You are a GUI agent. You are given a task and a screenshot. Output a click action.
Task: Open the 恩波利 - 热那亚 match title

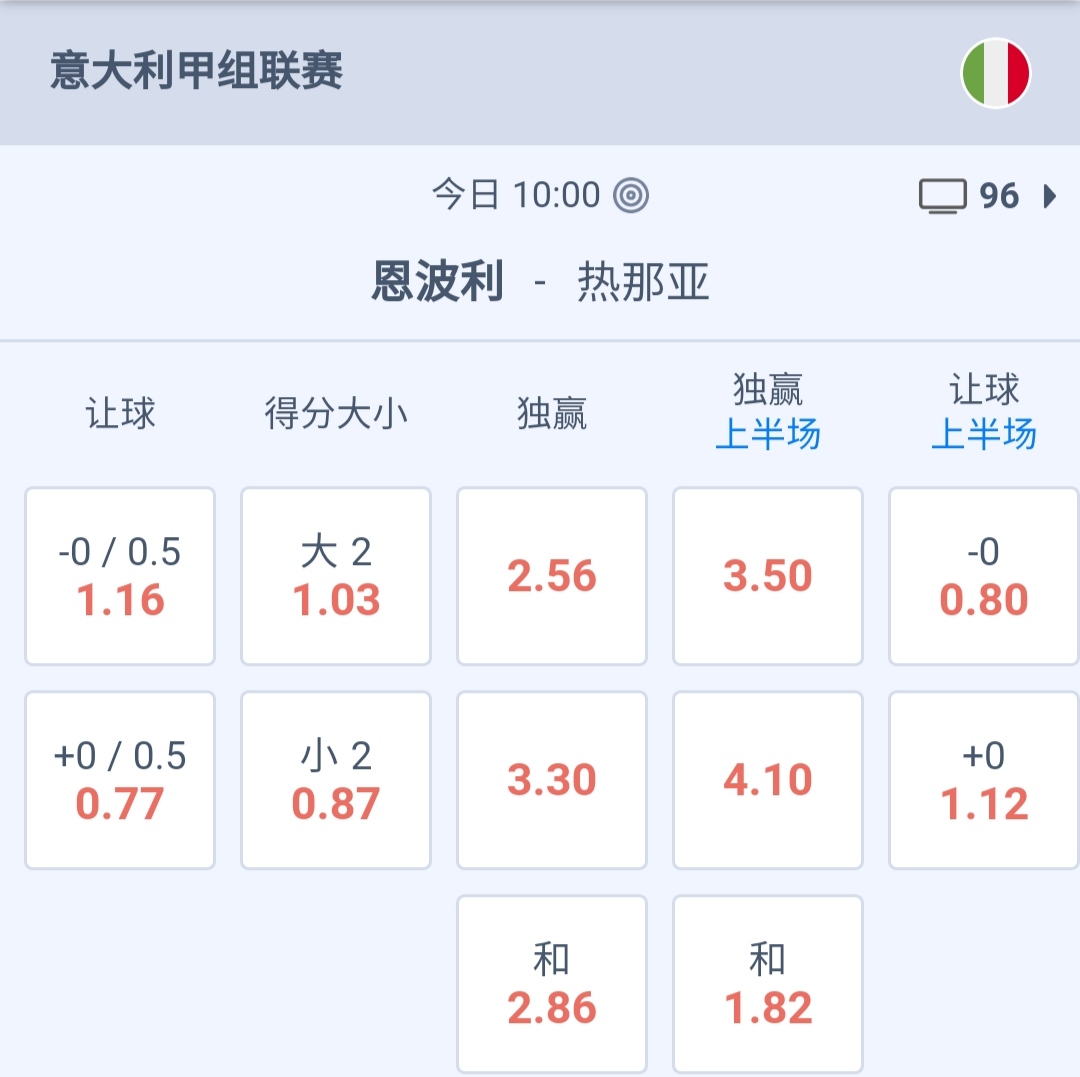(540, 283)
